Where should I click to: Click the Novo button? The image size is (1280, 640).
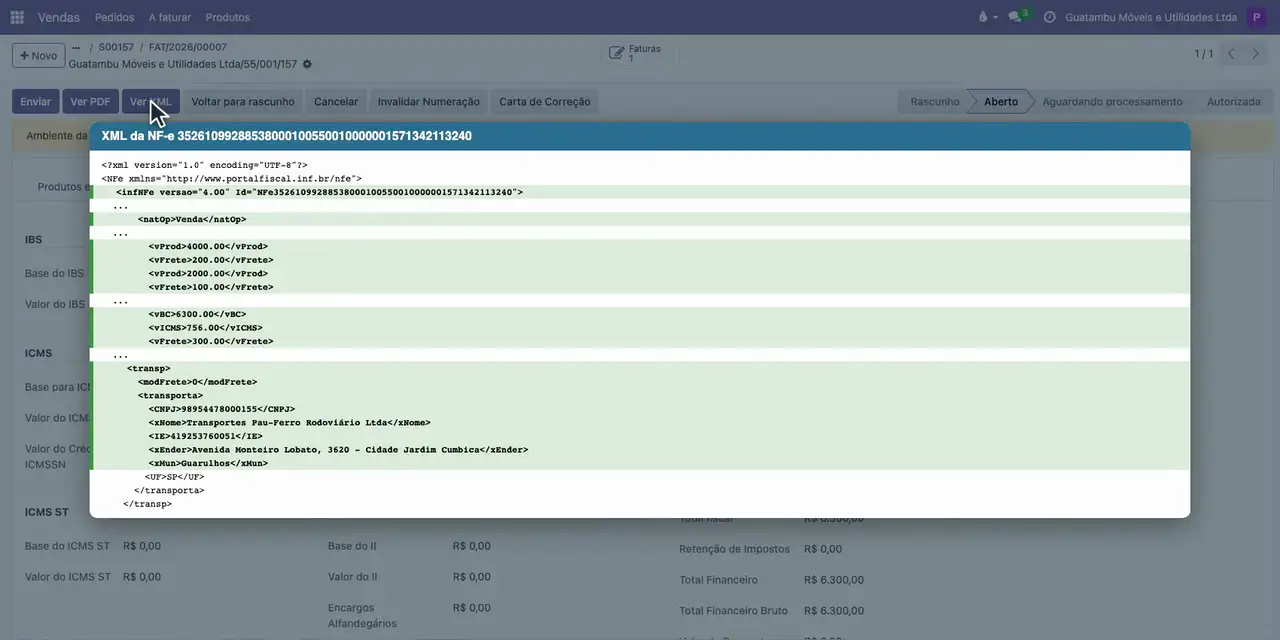pos(39,55)
